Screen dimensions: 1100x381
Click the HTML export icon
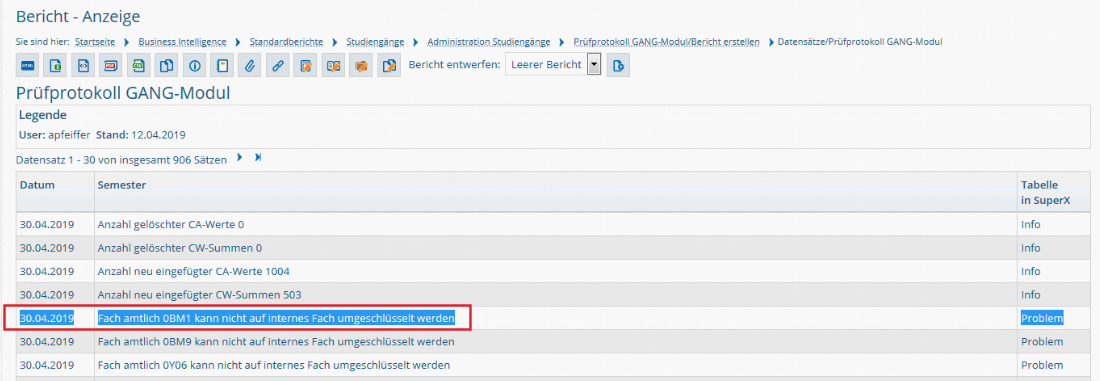pos(27,65)
